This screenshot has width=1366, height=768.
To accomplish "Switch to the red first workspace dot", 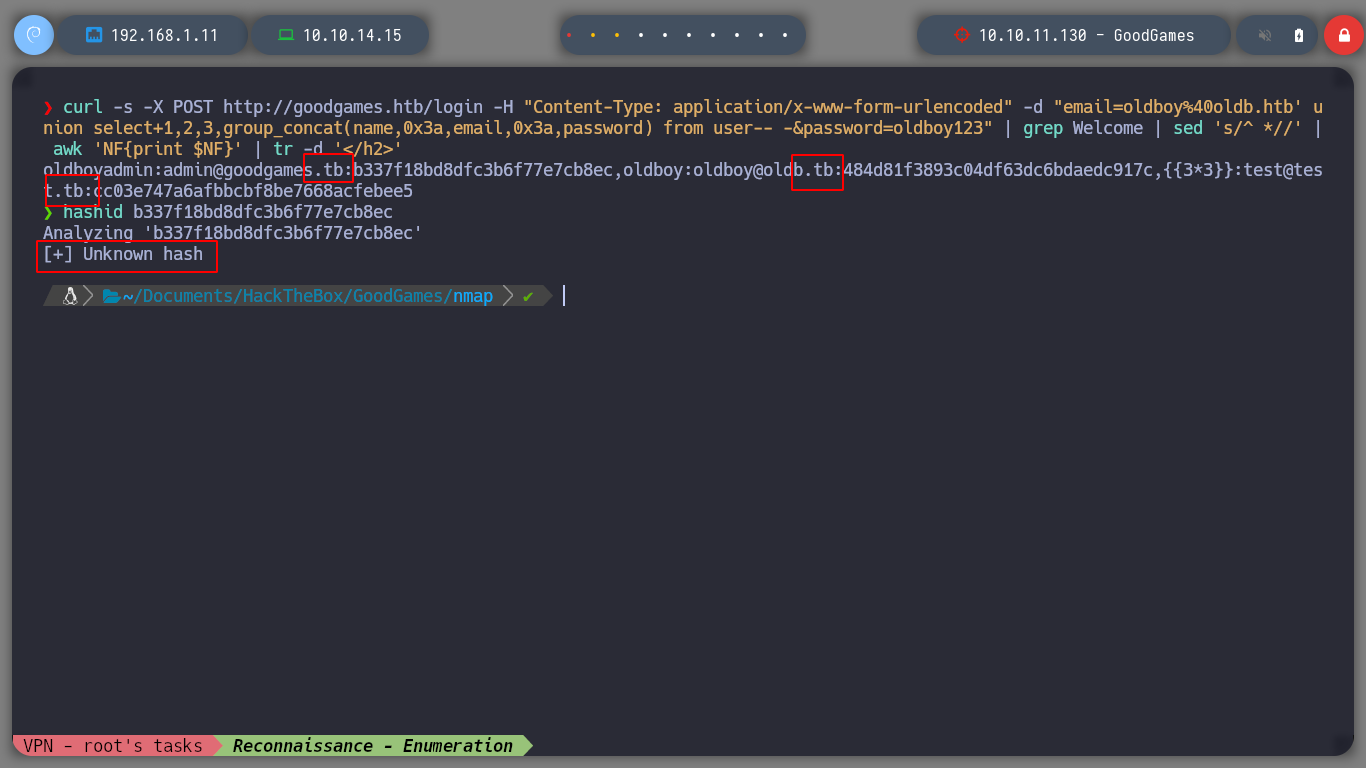I will (x=569, y=35).
